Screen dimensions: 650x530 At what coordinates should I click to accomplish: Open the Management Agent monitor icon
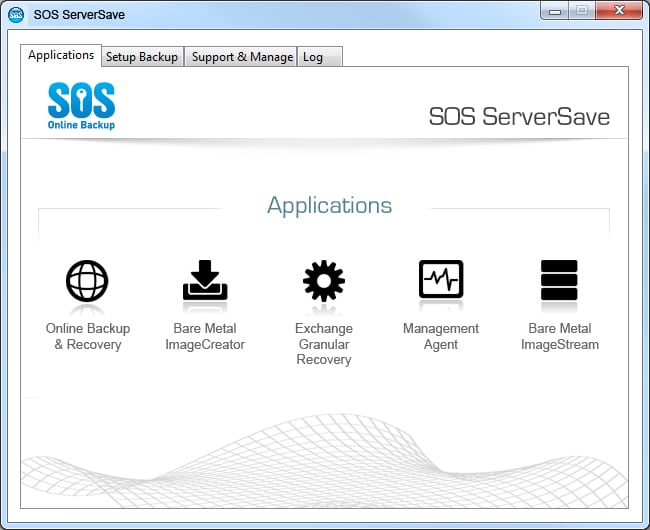point(441,279)
